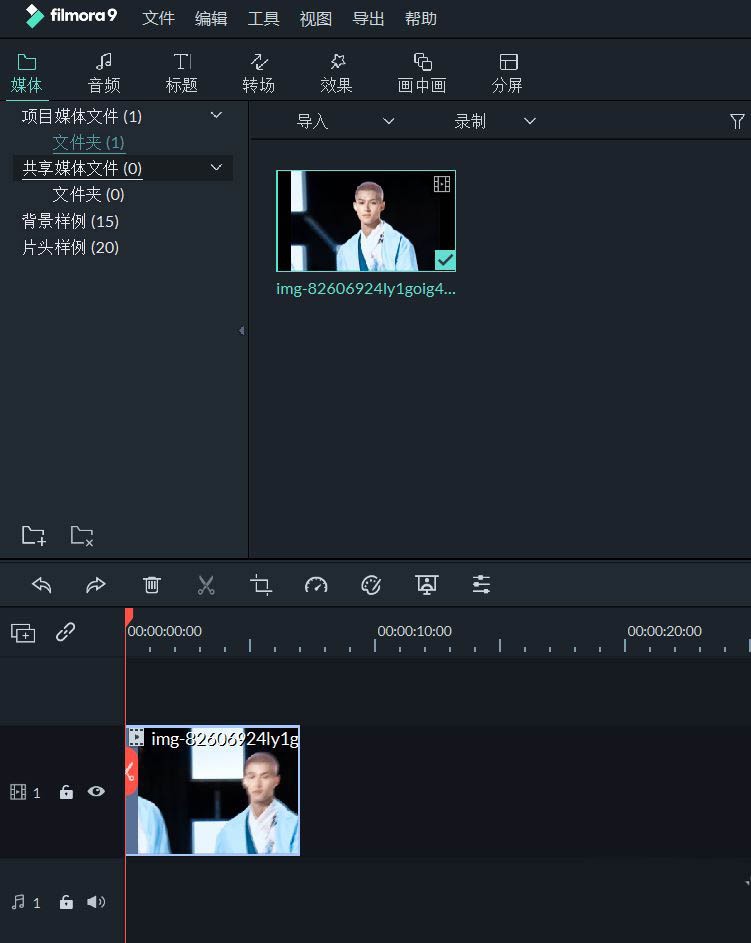Viewport: 751px width, 943px height.
Task: Open the 文件 menu
Action: tap(158, 19)
